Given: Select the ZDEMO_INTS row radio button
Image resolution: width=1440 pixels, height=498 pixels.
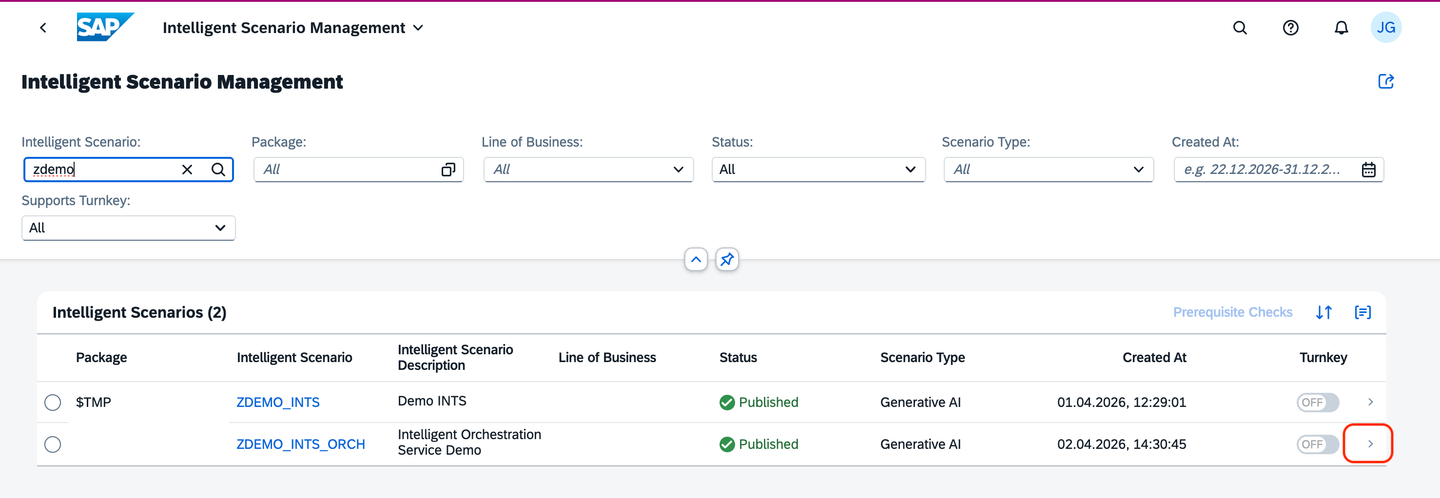Looking at the screenshot, I should click(x=53, y=402).
